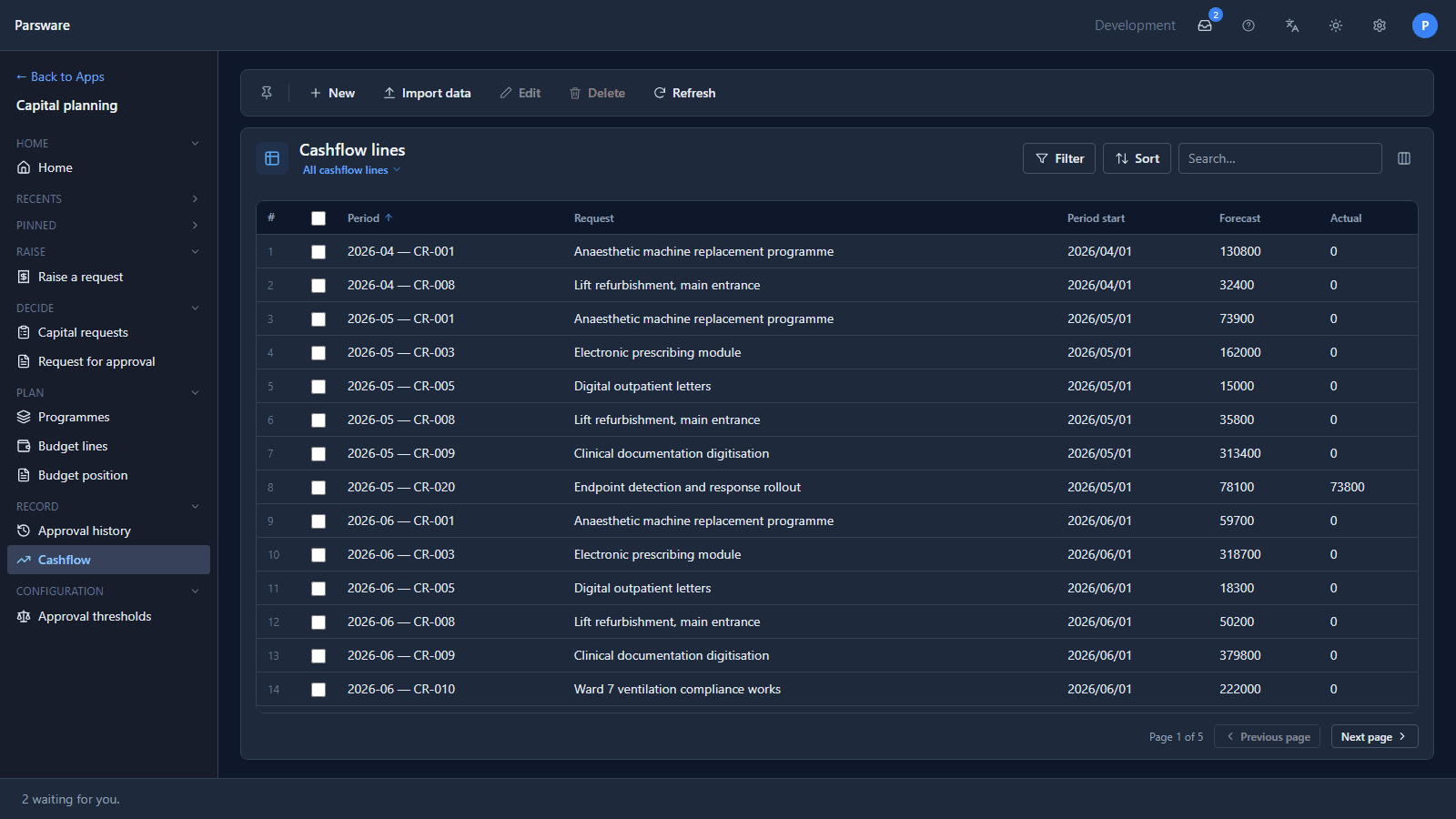
Task: Open the settings gear icon
Action: (1380, 25)
